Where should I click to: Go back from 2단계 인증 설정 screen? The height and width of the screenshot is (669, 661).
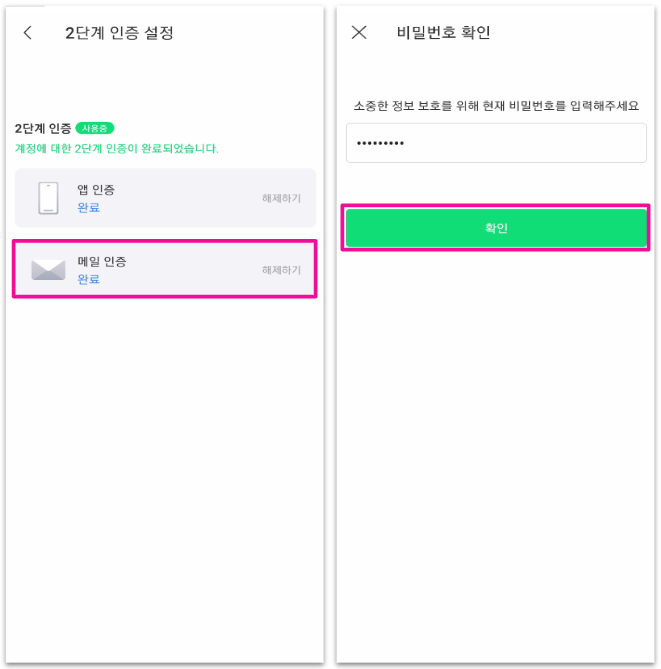pos(27,33)
